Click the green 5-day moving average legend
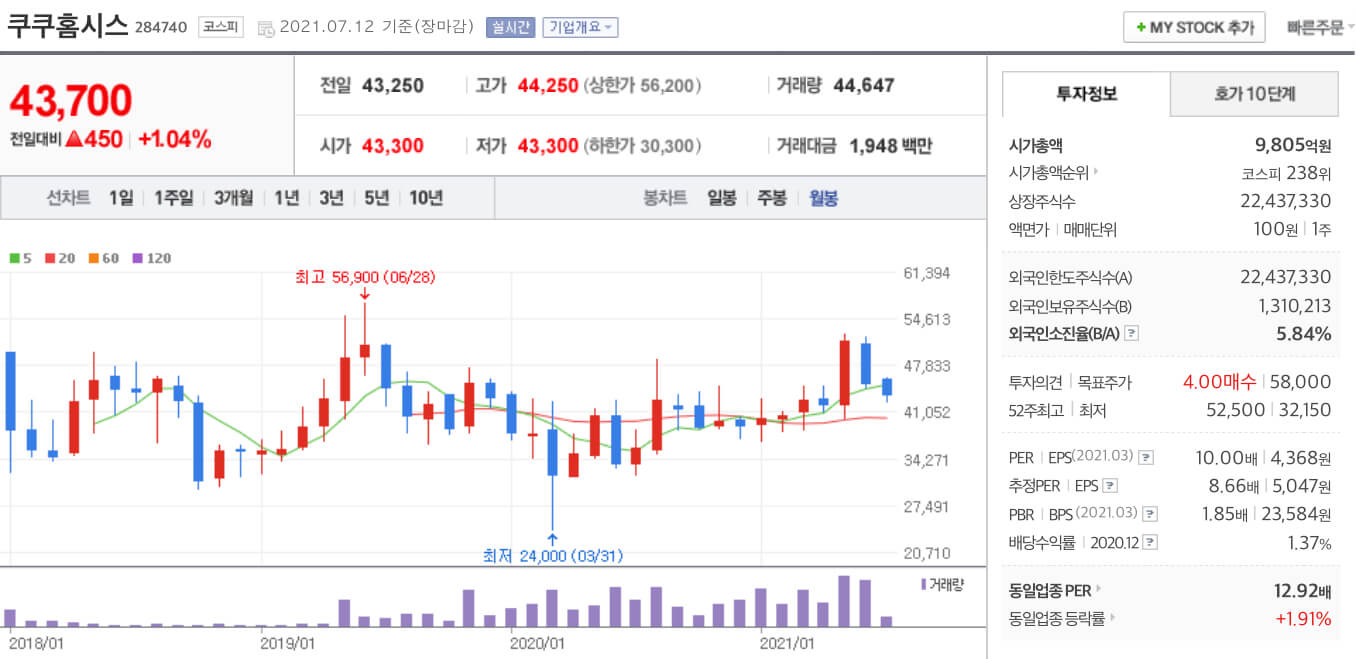Viewport: 1356px width, 659px height. (21, 258)
